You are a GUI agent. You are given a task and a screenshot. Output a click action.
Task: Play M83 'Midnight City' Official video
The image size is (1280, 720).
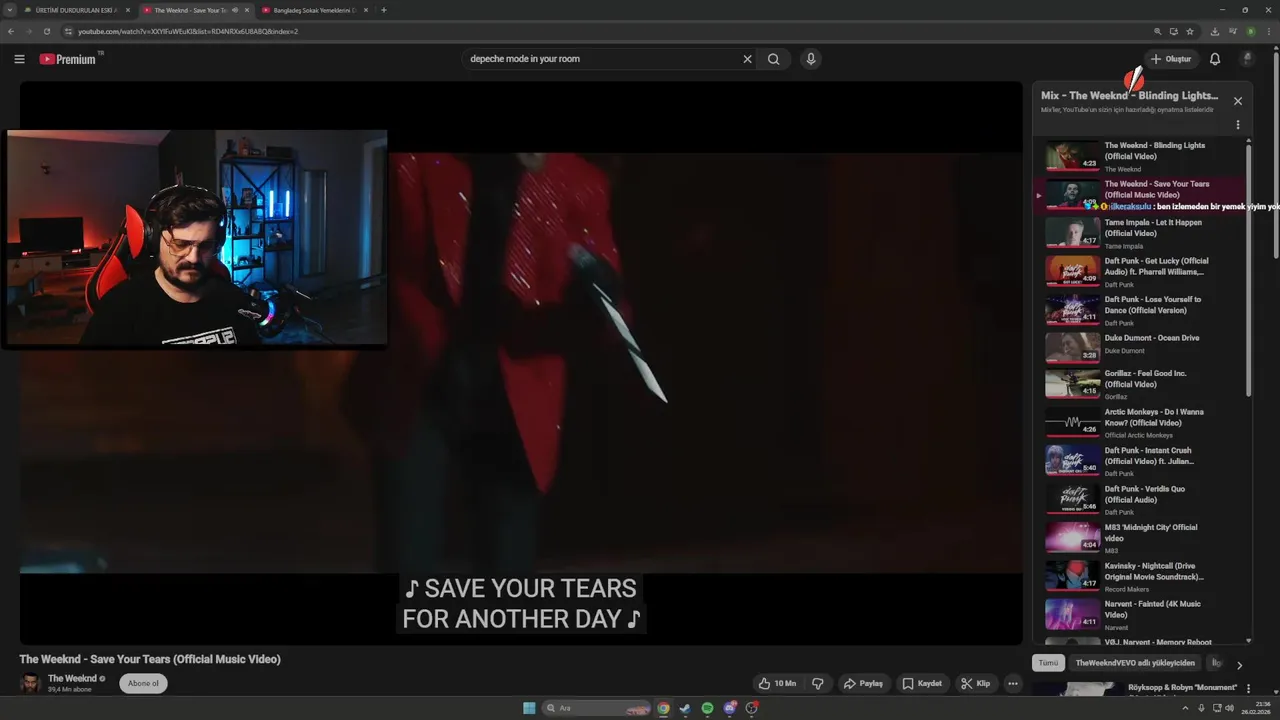1139,538
